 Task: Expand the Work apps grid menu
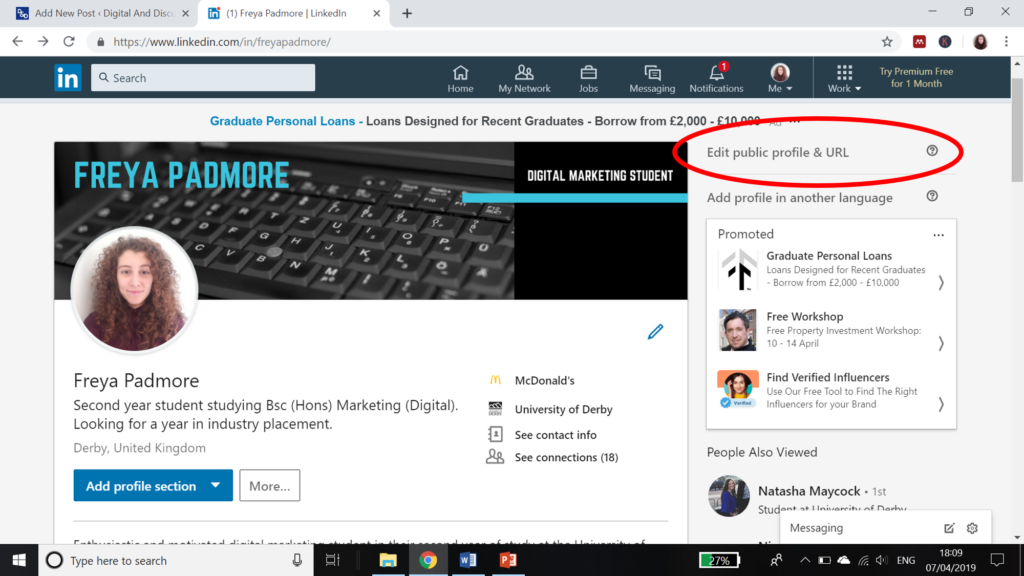(x=844, y=79)
